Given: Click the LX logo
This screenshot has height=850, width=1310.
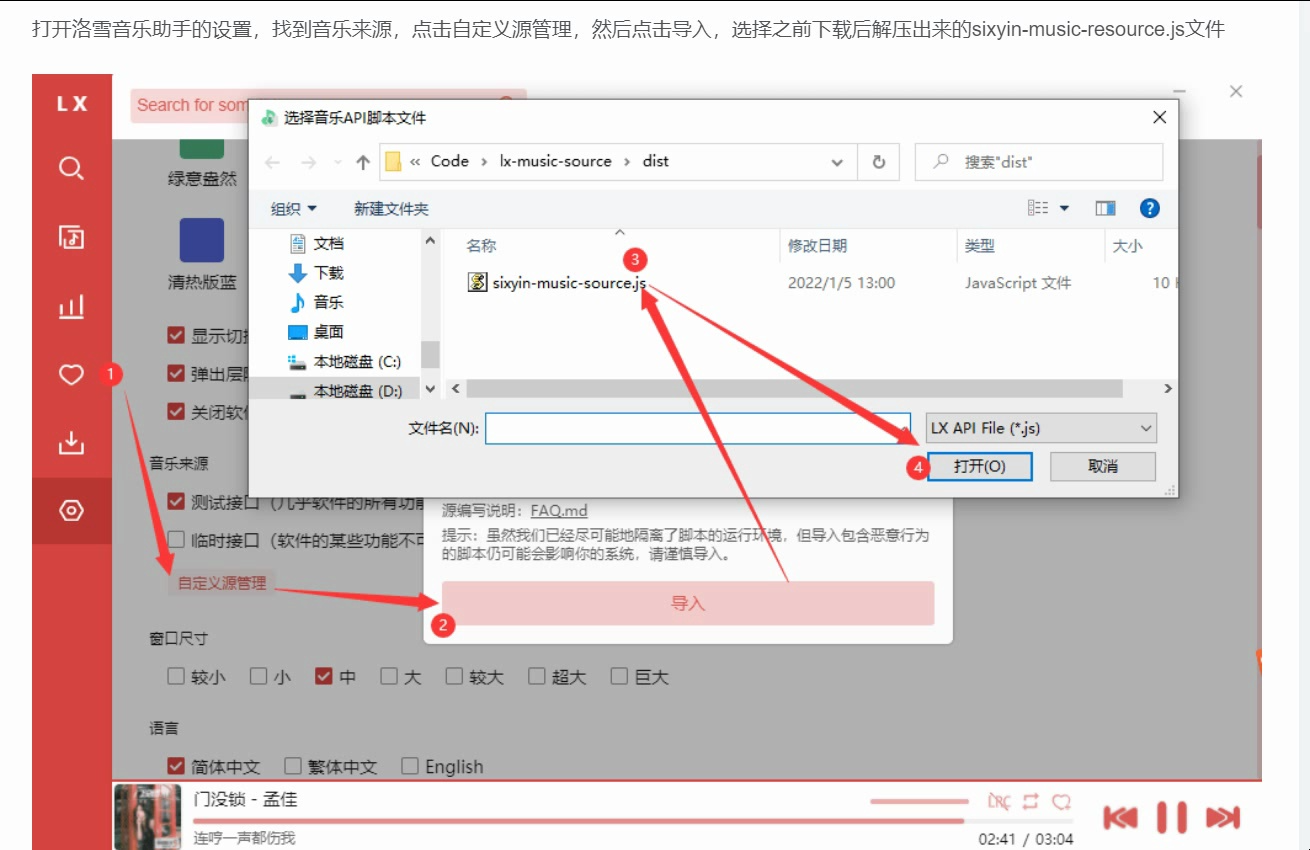Looking at the screenshot, I should [71, 103].
